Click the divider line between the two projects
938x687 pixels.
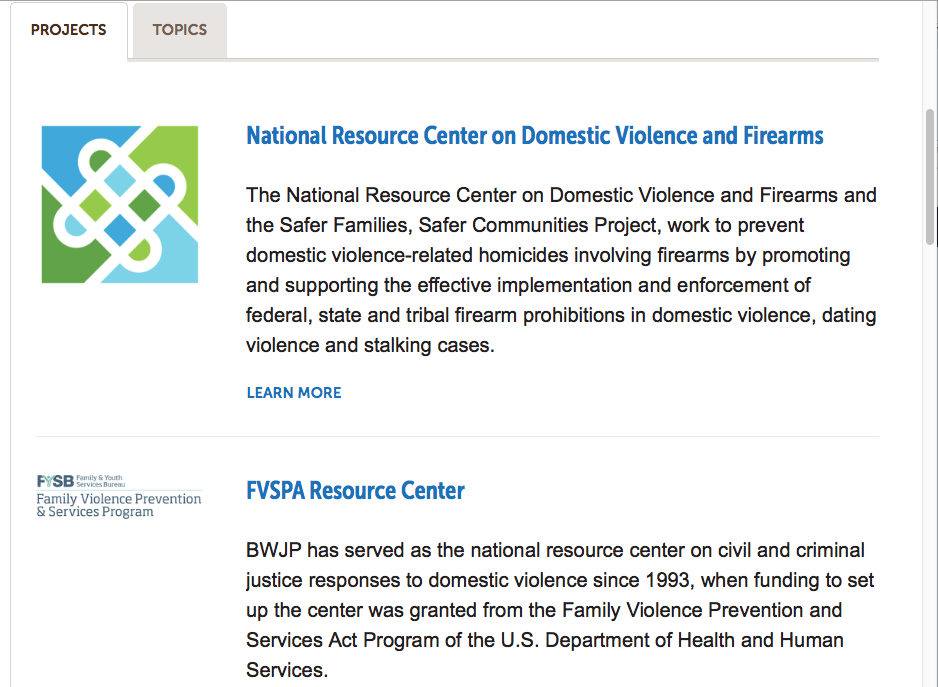[458, 436]
